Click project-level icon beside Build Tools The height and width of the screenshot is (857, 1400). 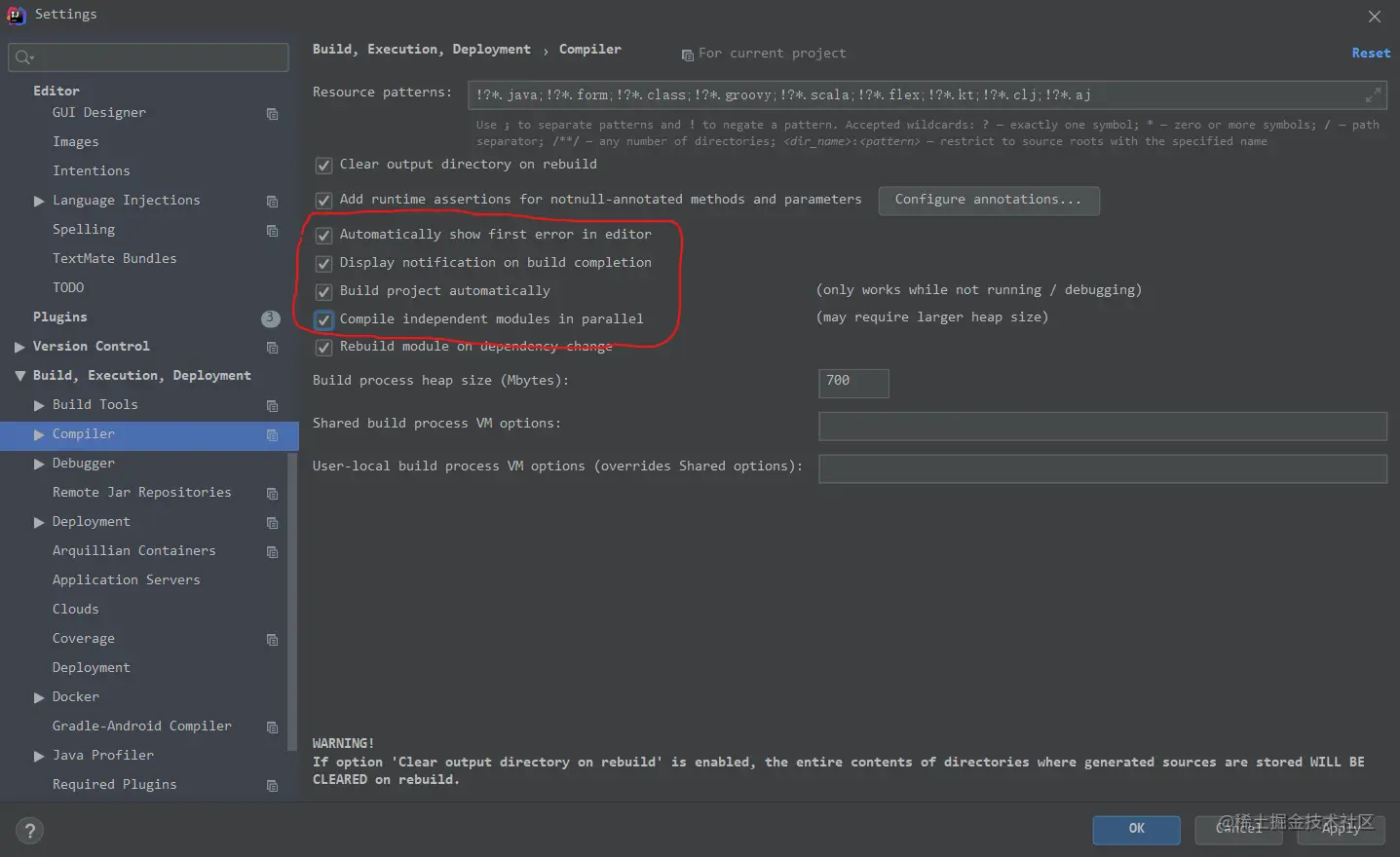(x=272, y=406)
